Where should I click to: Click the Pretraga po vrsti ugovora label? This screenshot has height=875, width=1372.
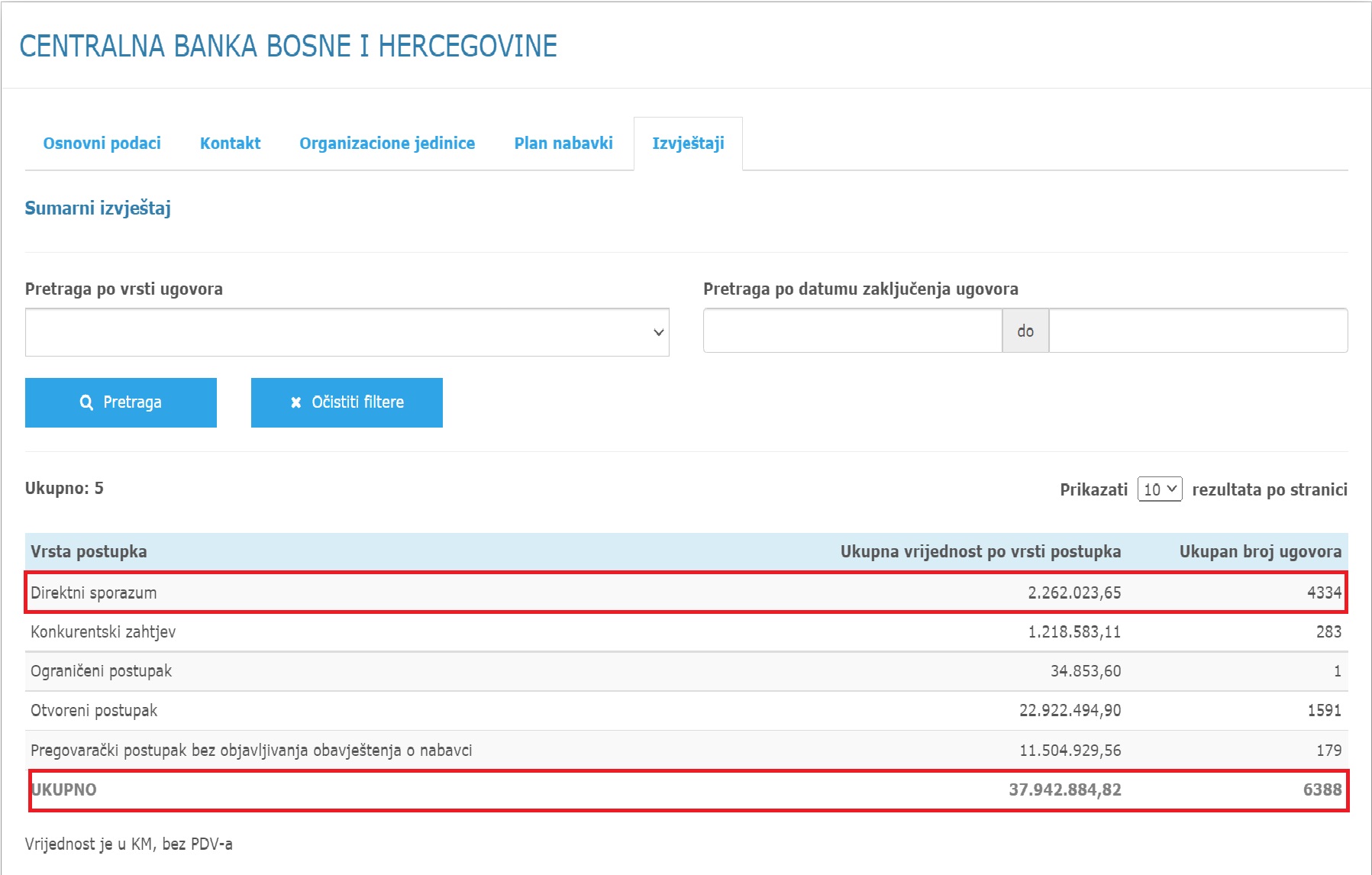[x=124, y=289]
